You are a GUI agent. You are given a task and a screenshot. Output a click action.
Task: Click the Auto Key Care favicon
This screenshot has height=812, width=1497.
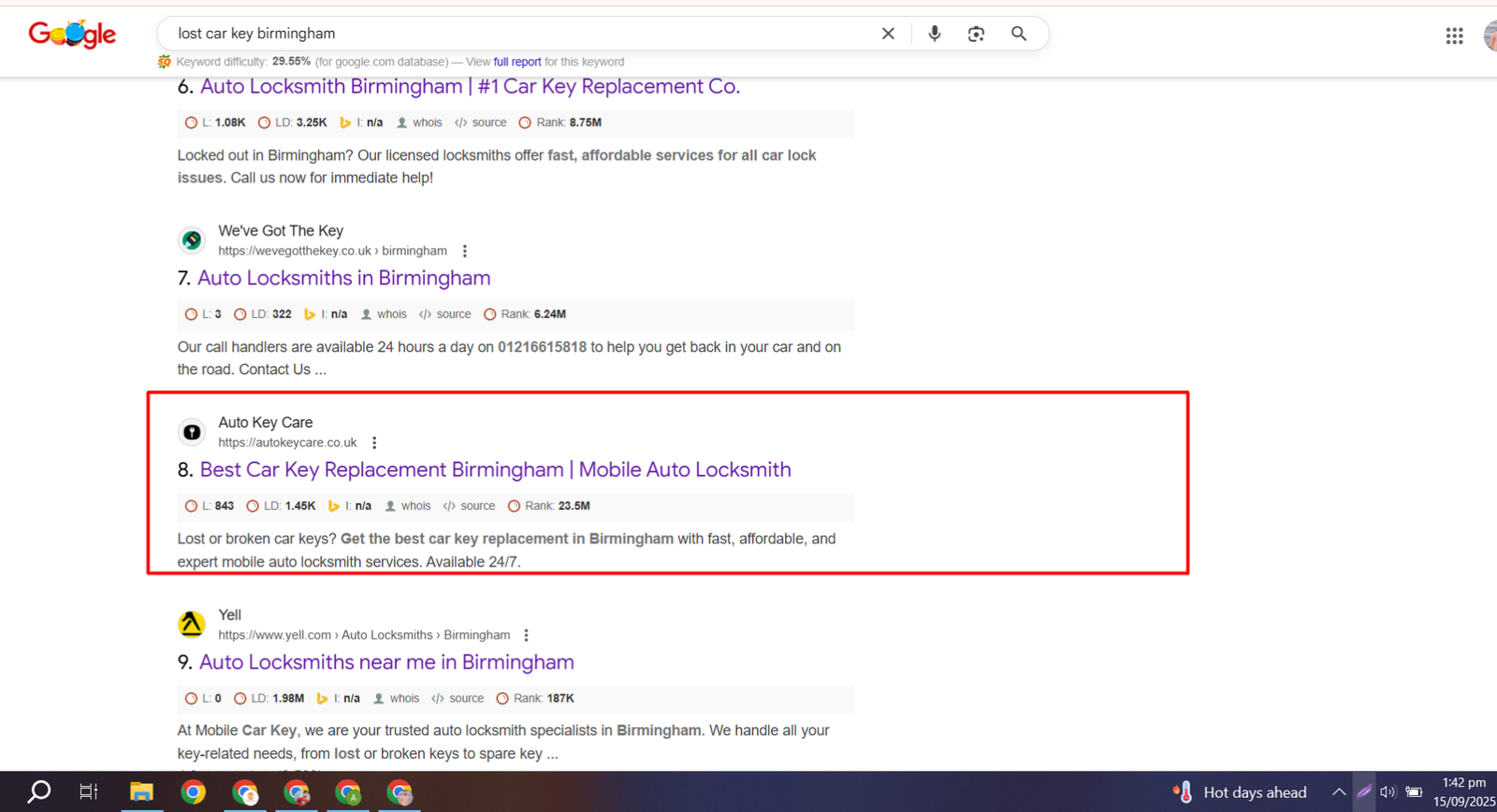tap(192, 432)
